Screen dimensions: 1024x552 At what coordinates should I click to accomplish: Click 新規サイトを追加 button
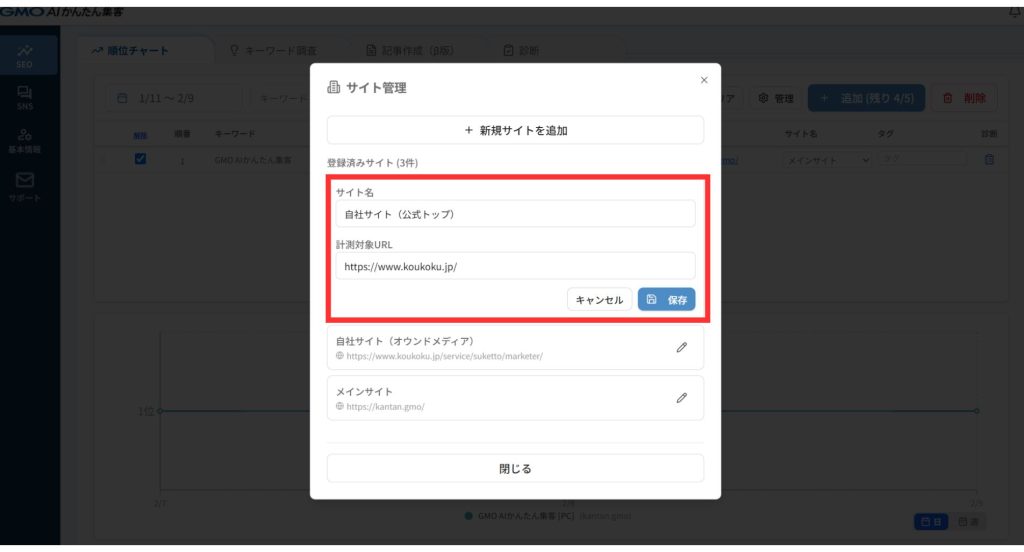click(515, 130)
